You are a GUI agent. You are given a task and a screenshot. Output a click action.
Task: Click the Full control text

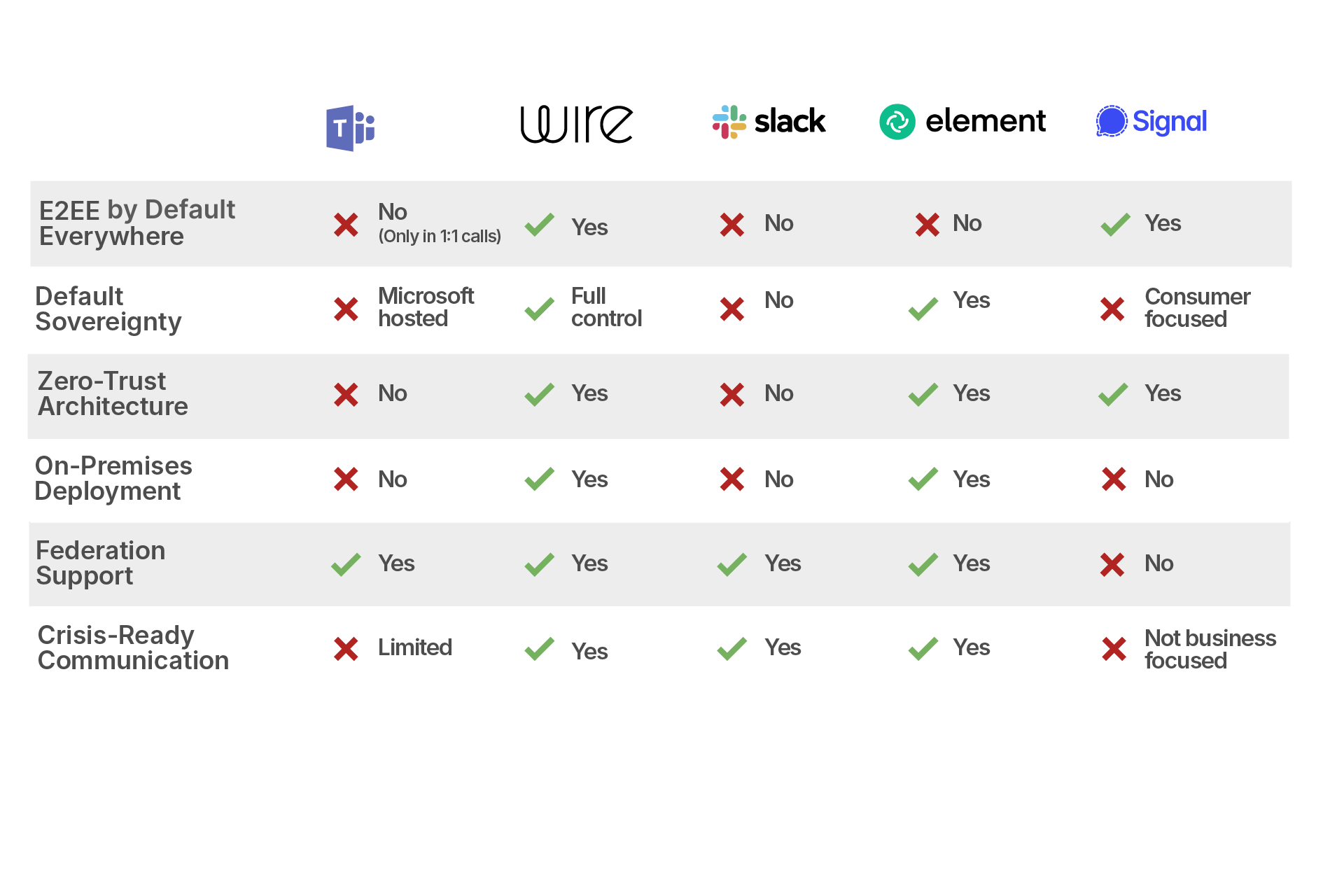[x=606, y=307]
